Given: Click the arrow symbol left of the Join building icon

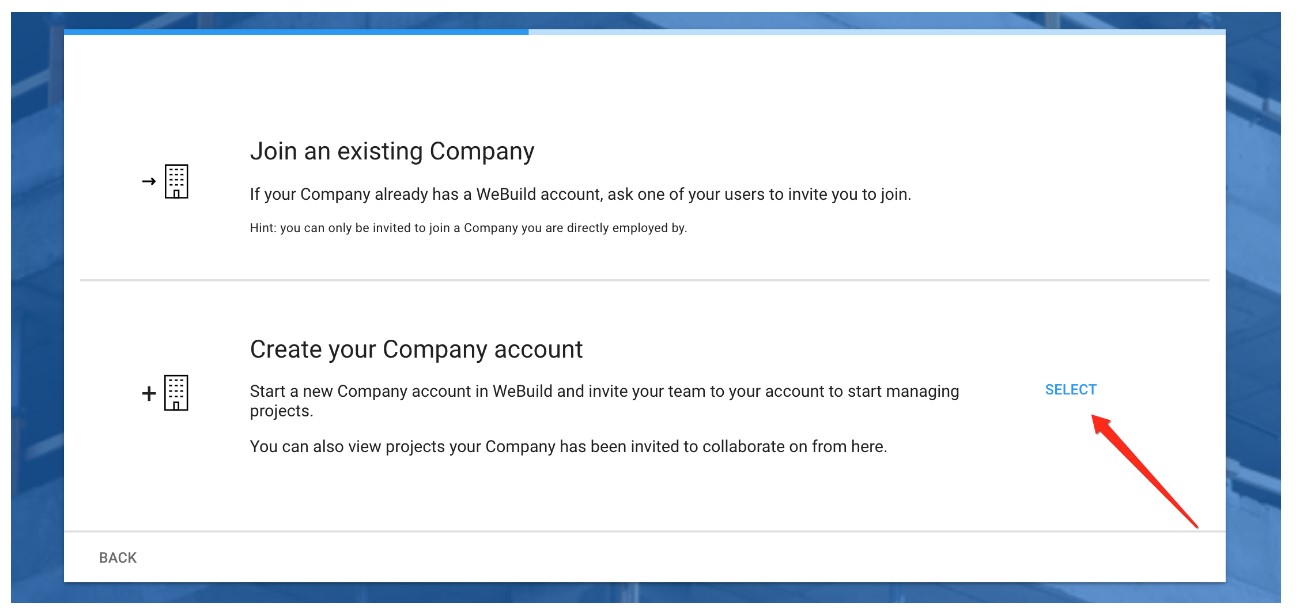Looking at the screenshot, I should coord(149,181).
